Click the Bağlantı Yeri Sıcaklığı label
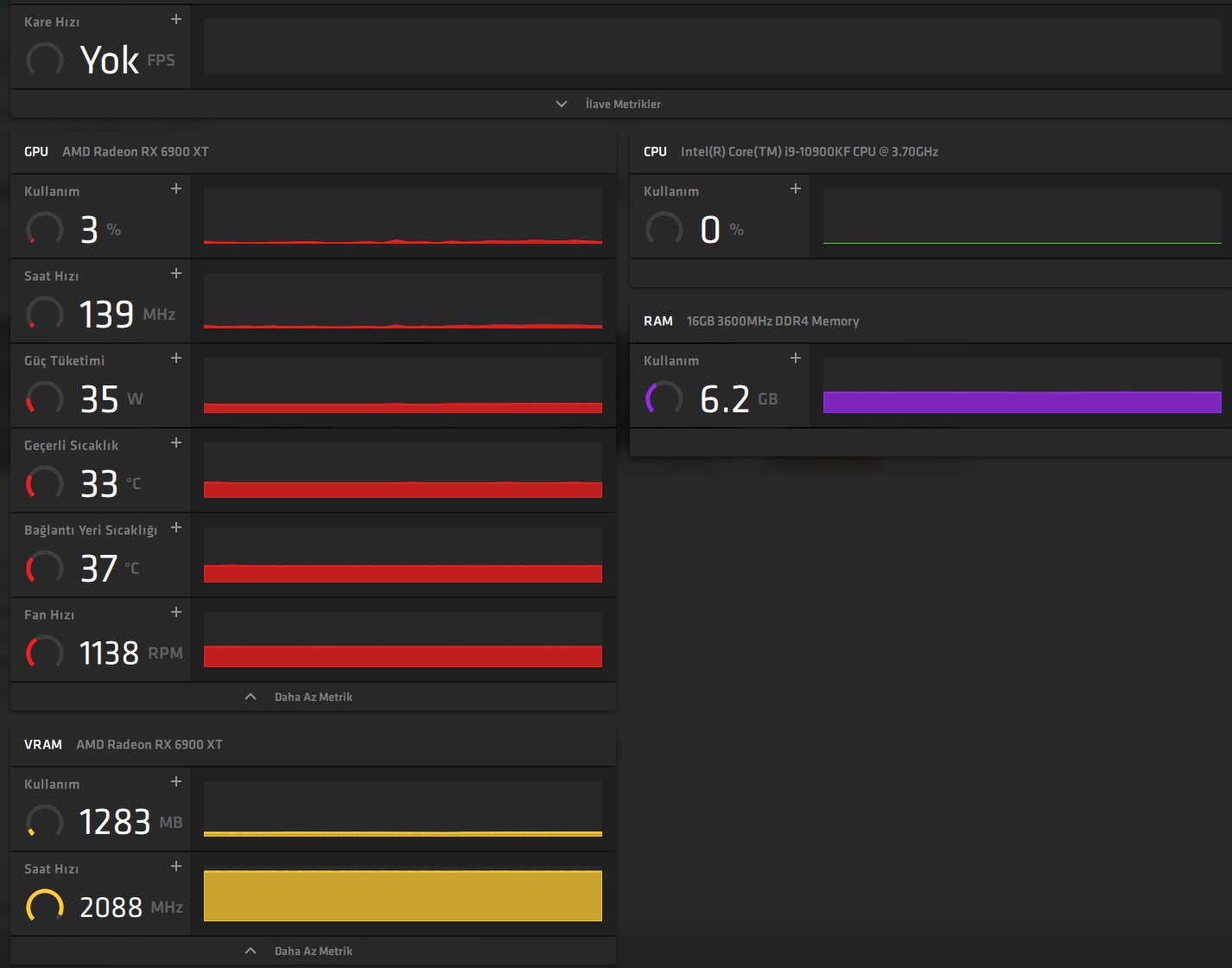Image resolution: width=1232 pixels, height=968 pixels. [x=91, y=531]
